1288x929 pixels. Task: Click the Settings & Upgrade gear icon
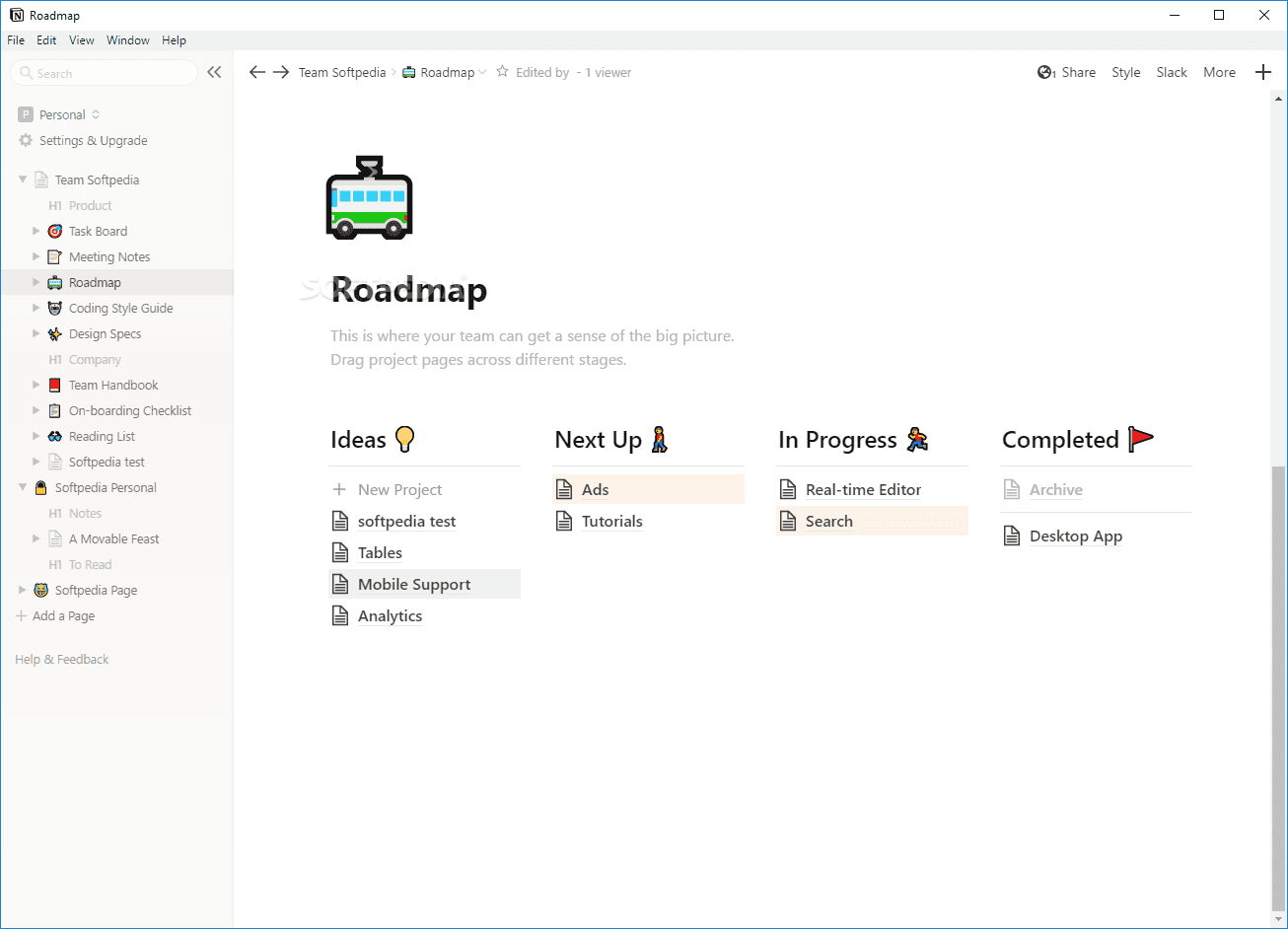(x=26, y=140)
